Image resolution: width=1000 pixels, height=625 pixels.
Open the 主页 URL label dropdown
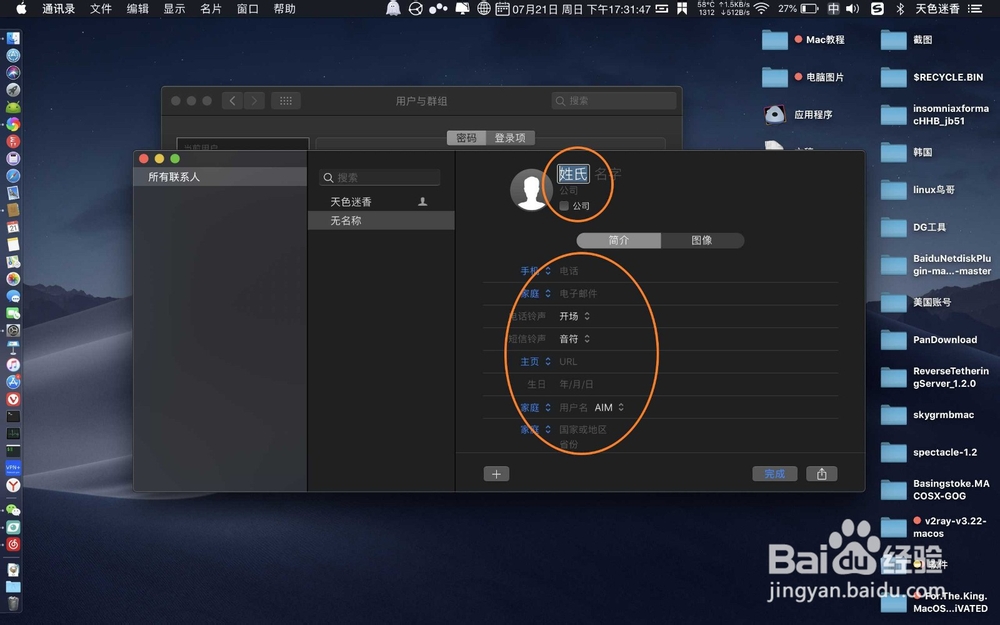tap(535, 362)
